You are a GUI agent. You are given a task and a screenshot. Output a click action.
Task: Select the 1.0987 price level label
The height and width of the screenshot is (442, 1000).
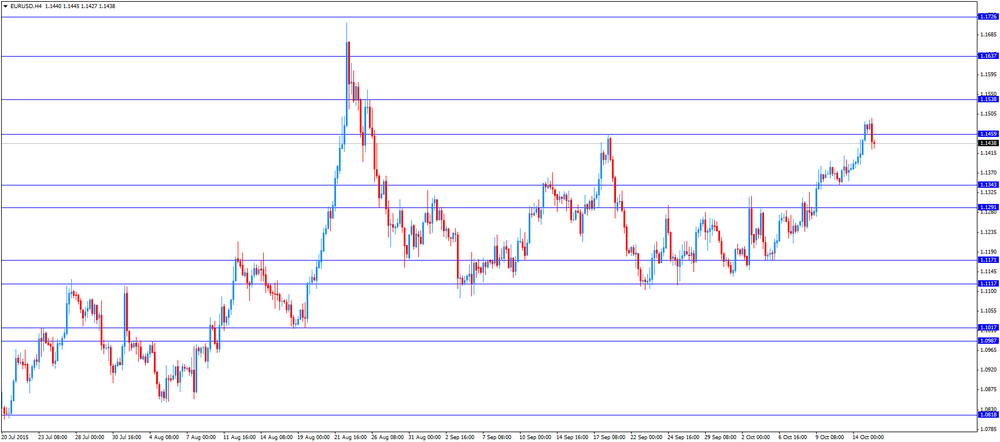click(x=987, y=341)
